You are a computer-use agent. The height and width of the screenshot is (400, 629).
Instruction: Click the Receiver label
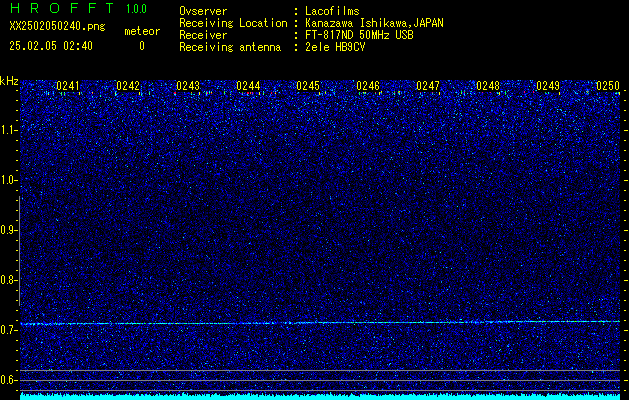pyautogui.click(x=203, y=35)
